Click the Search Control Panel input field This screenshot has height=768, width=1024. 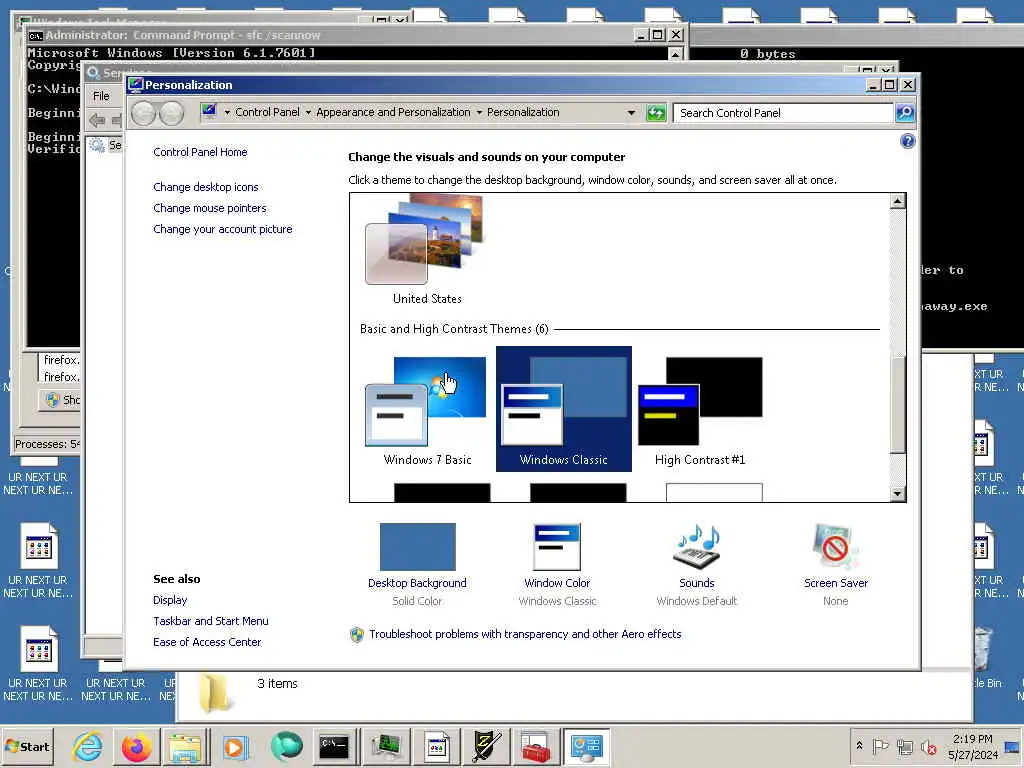[x=782, y=113]
